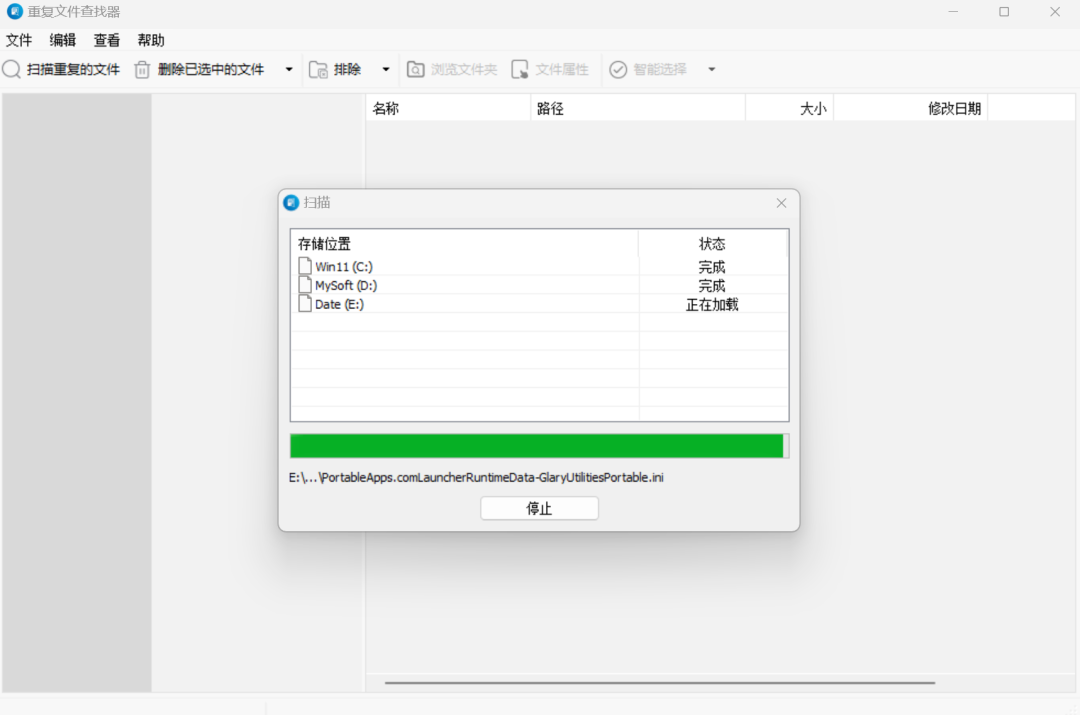Click 浏览文件夹 toolbar label
The width and height of the screenshot is (1080, 715).
click(x=464, y=70)
